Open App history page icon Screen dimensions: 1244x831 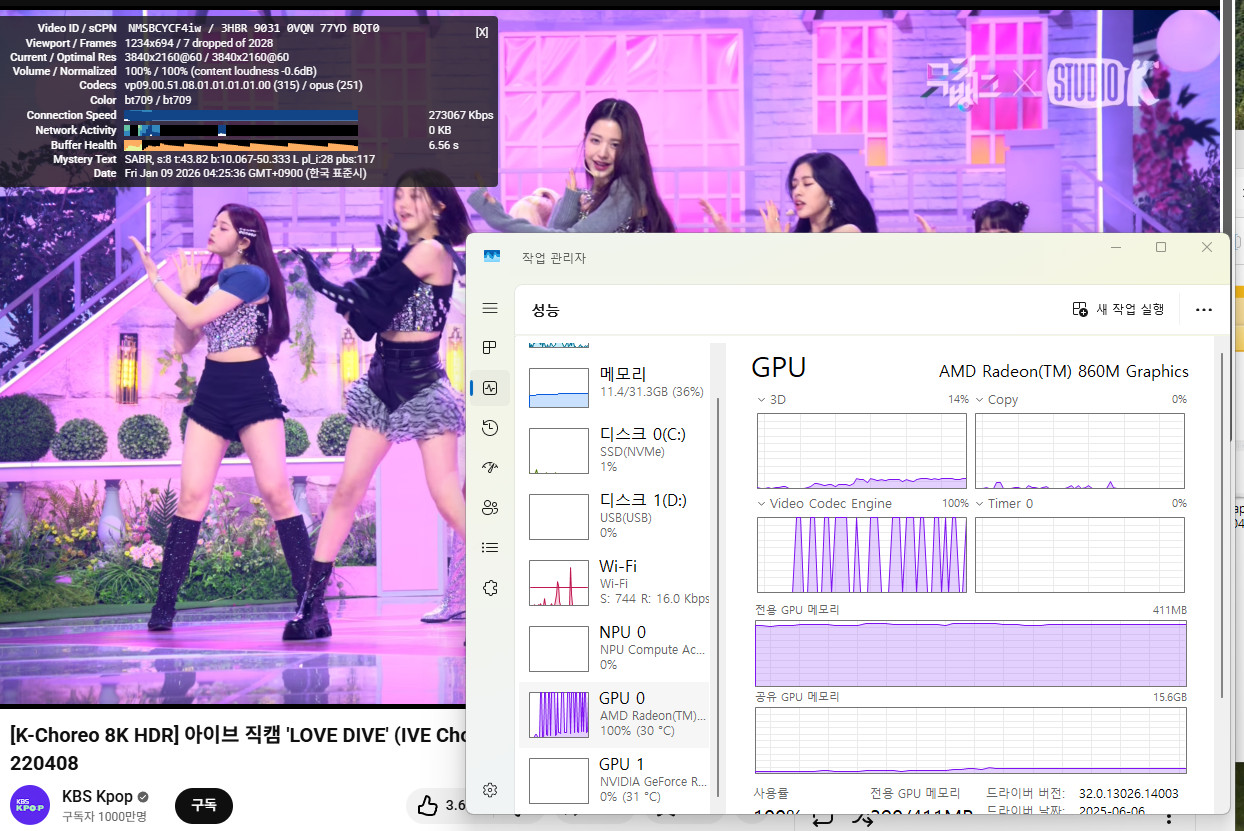click(x=490, y=428)
